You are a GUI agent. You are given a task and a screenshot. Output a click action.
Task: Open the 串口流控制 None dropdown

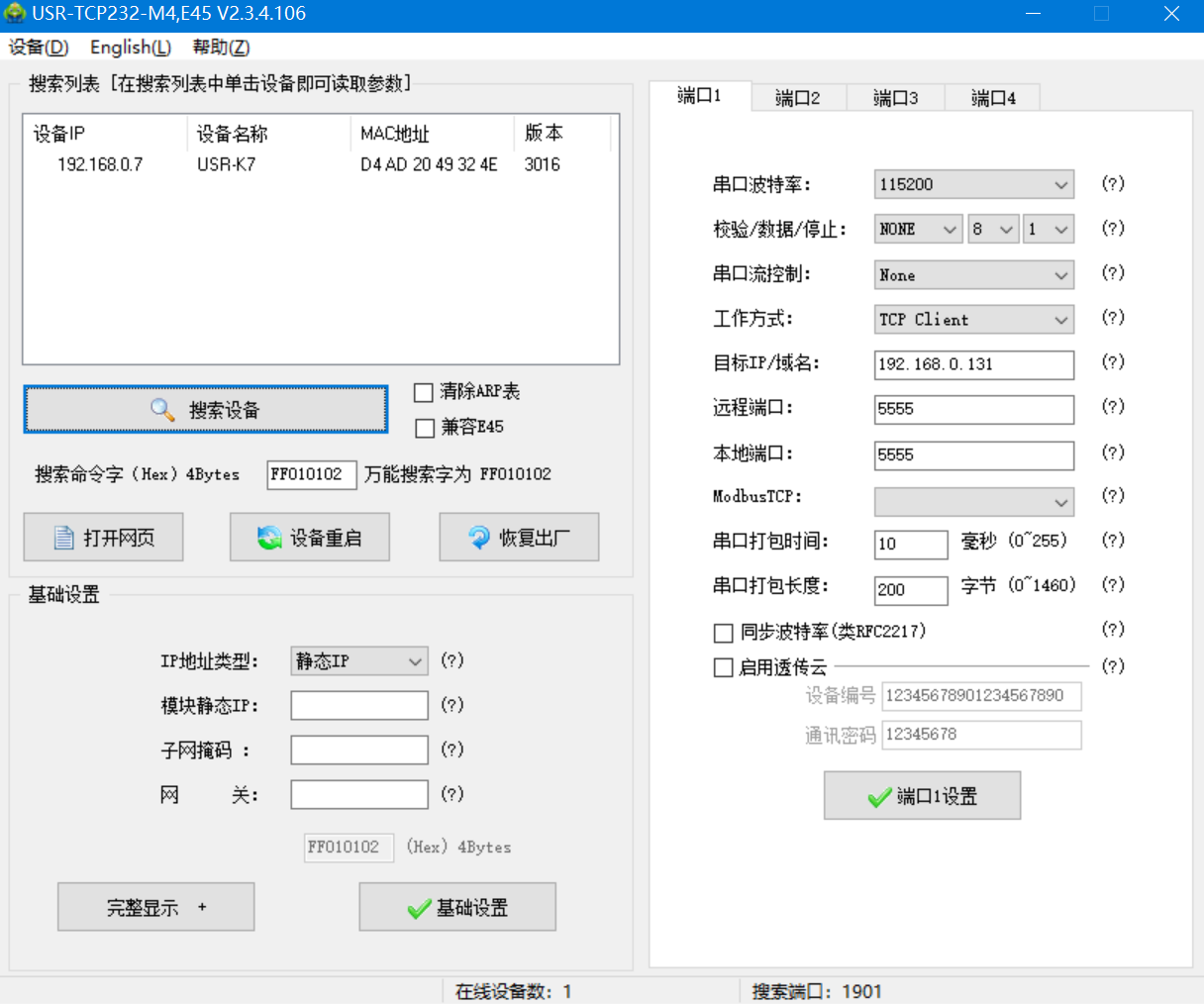click(x=974, y=274)
